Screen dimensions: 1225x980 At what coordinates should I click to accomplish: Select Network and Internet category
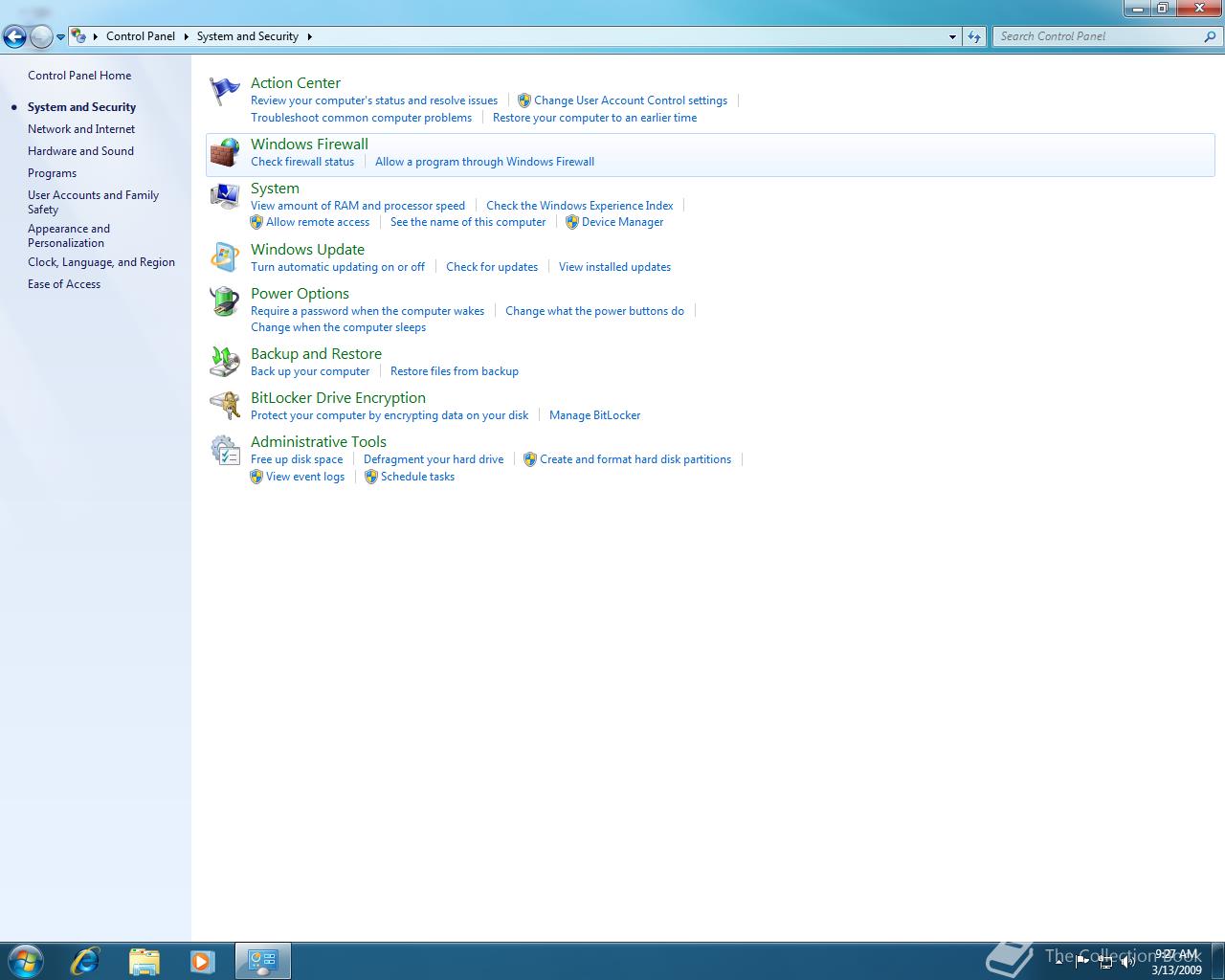(x=81, y=129)
